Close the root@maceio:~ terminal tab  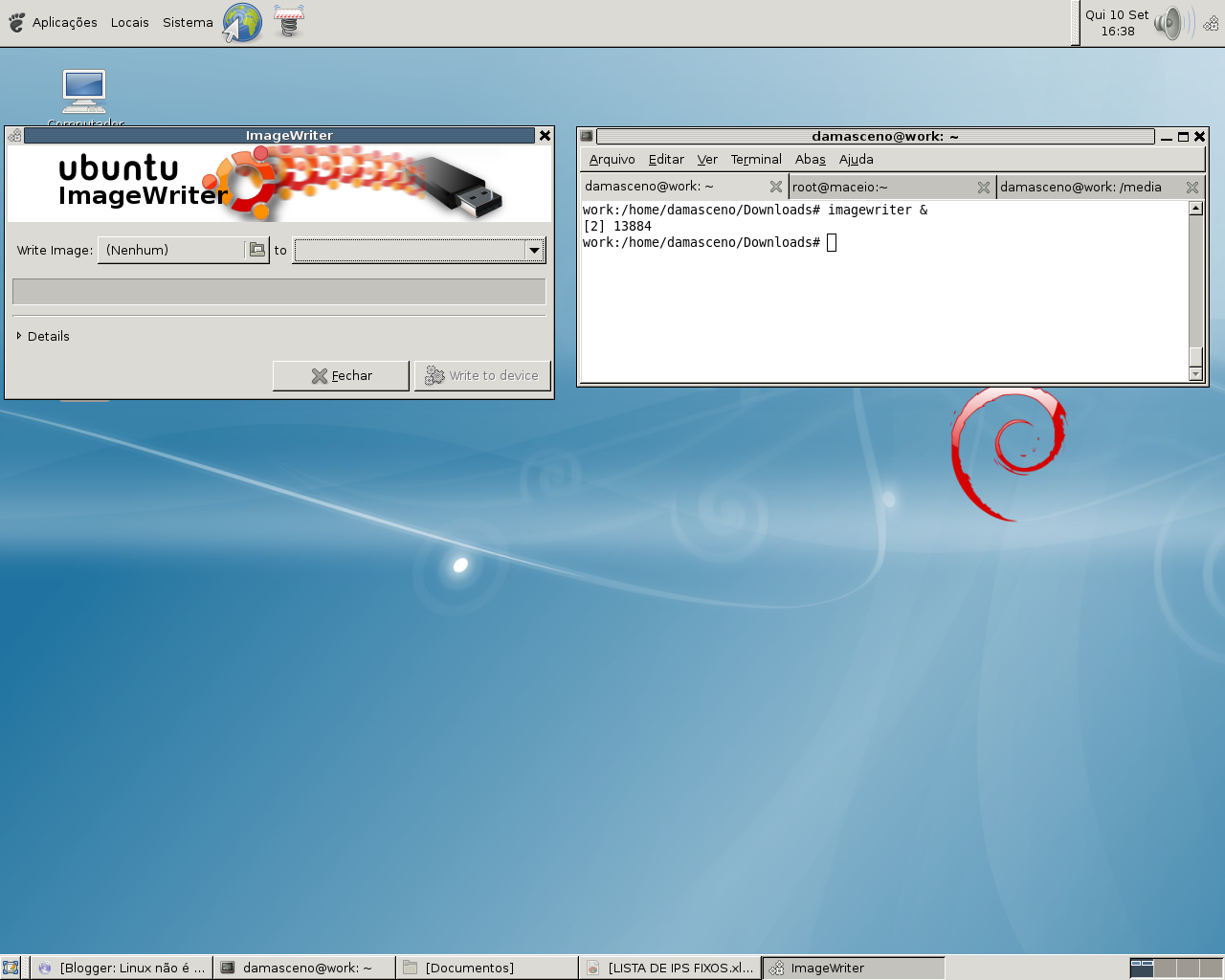pos(984,187)
